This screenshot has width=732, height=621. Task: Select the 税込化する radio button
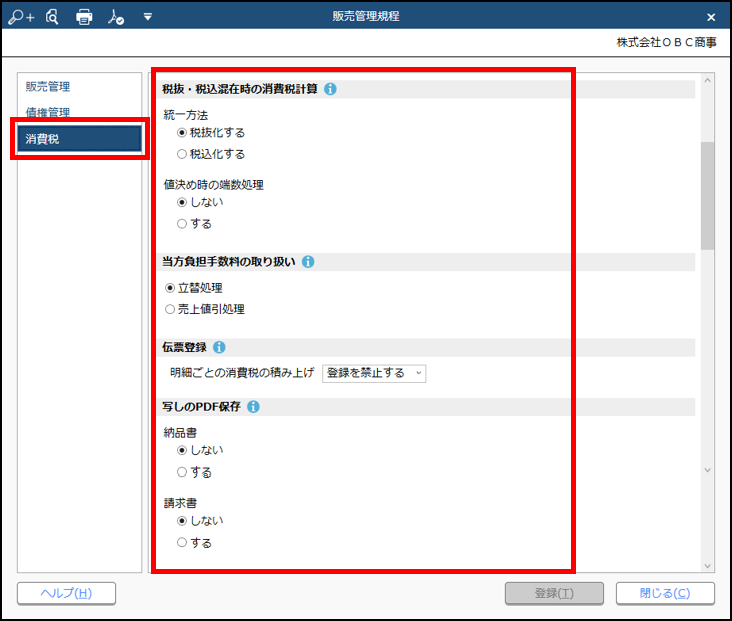coord(182,154)
